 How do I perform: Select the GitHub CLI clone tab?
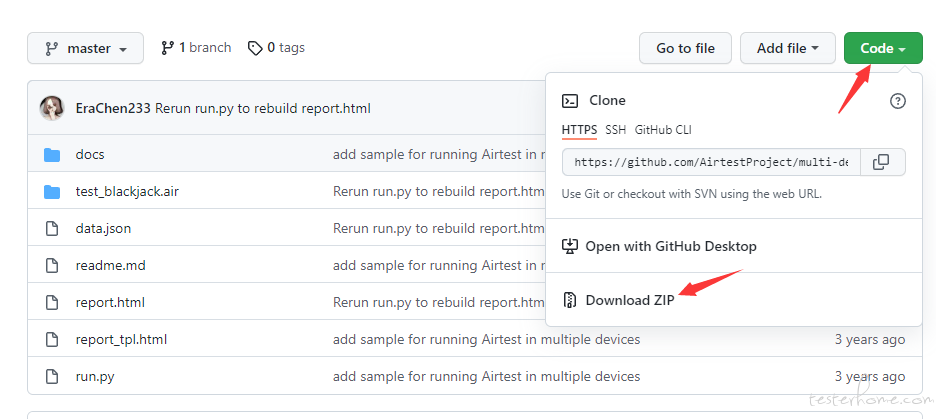pyautogui.click(x=663, y=130)
